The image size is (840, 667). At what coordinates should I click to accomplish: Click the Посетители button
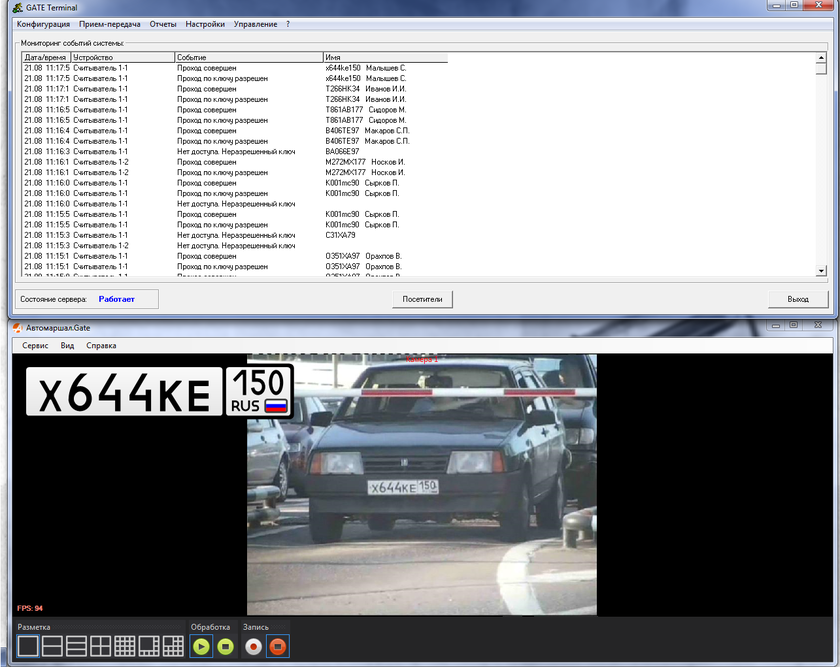422,299
